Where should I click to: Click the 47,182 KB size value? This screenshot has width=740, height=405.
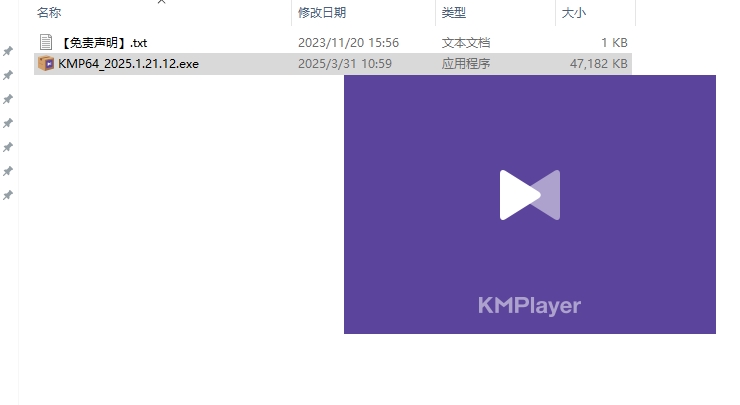pyautogui.click(x=599, y=64)
